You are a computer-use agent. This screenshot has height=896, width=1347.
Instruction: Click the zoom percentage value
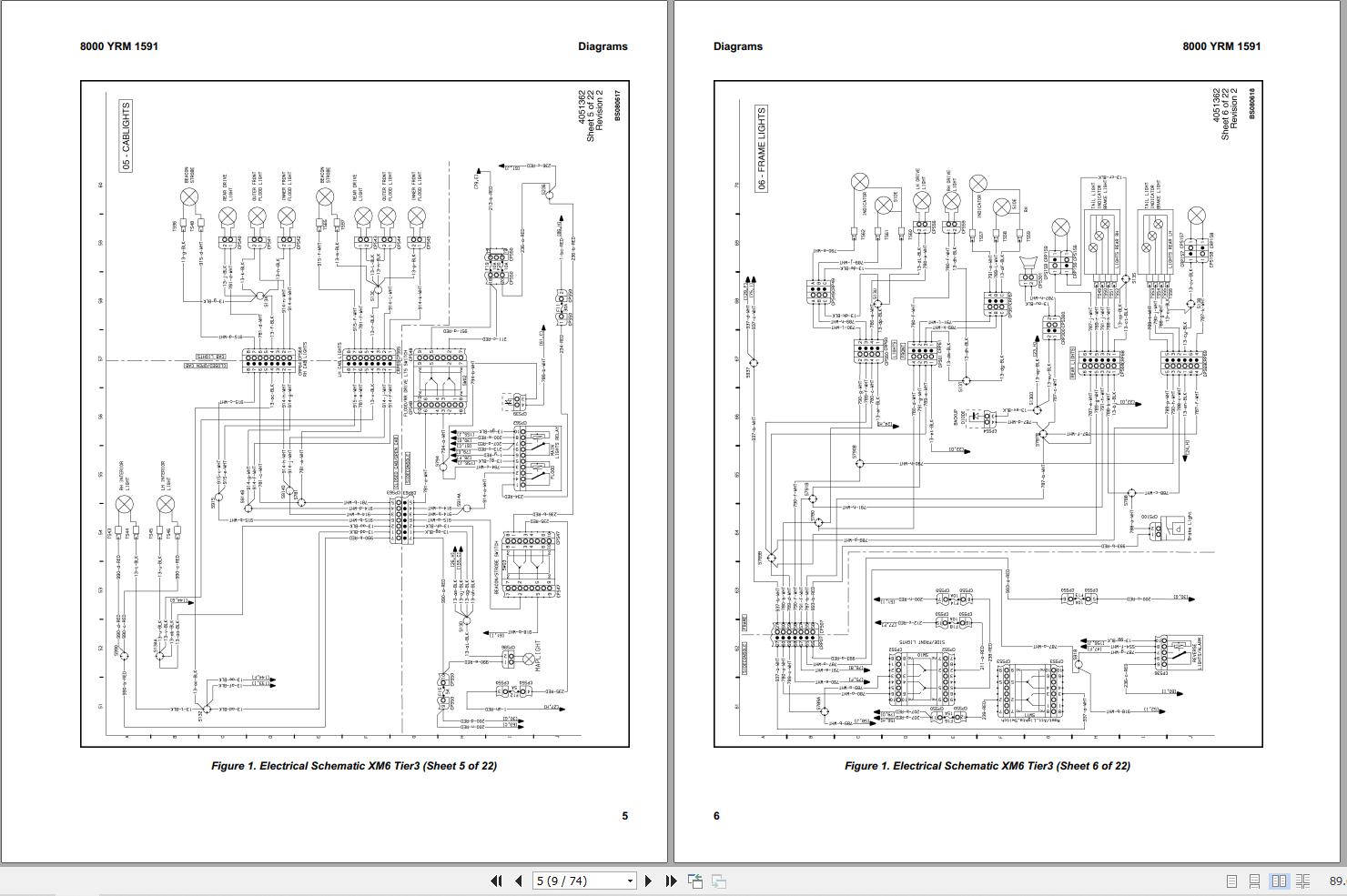click(x=1336, y=881)
